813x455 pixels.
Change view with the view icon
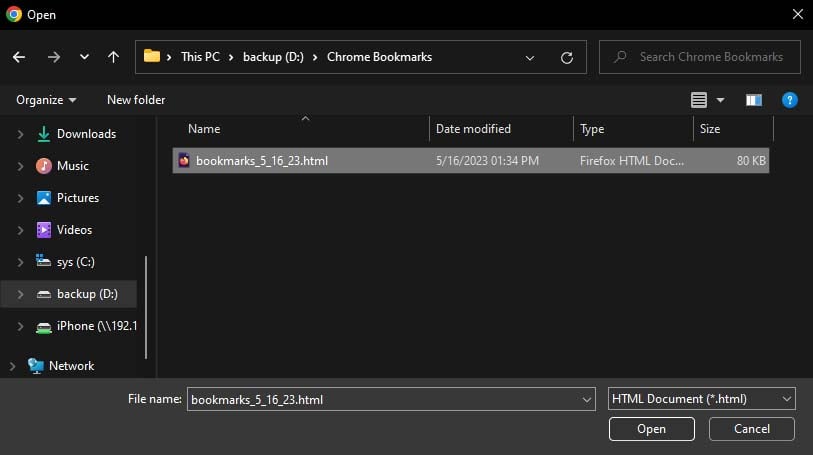pos(698,99)
